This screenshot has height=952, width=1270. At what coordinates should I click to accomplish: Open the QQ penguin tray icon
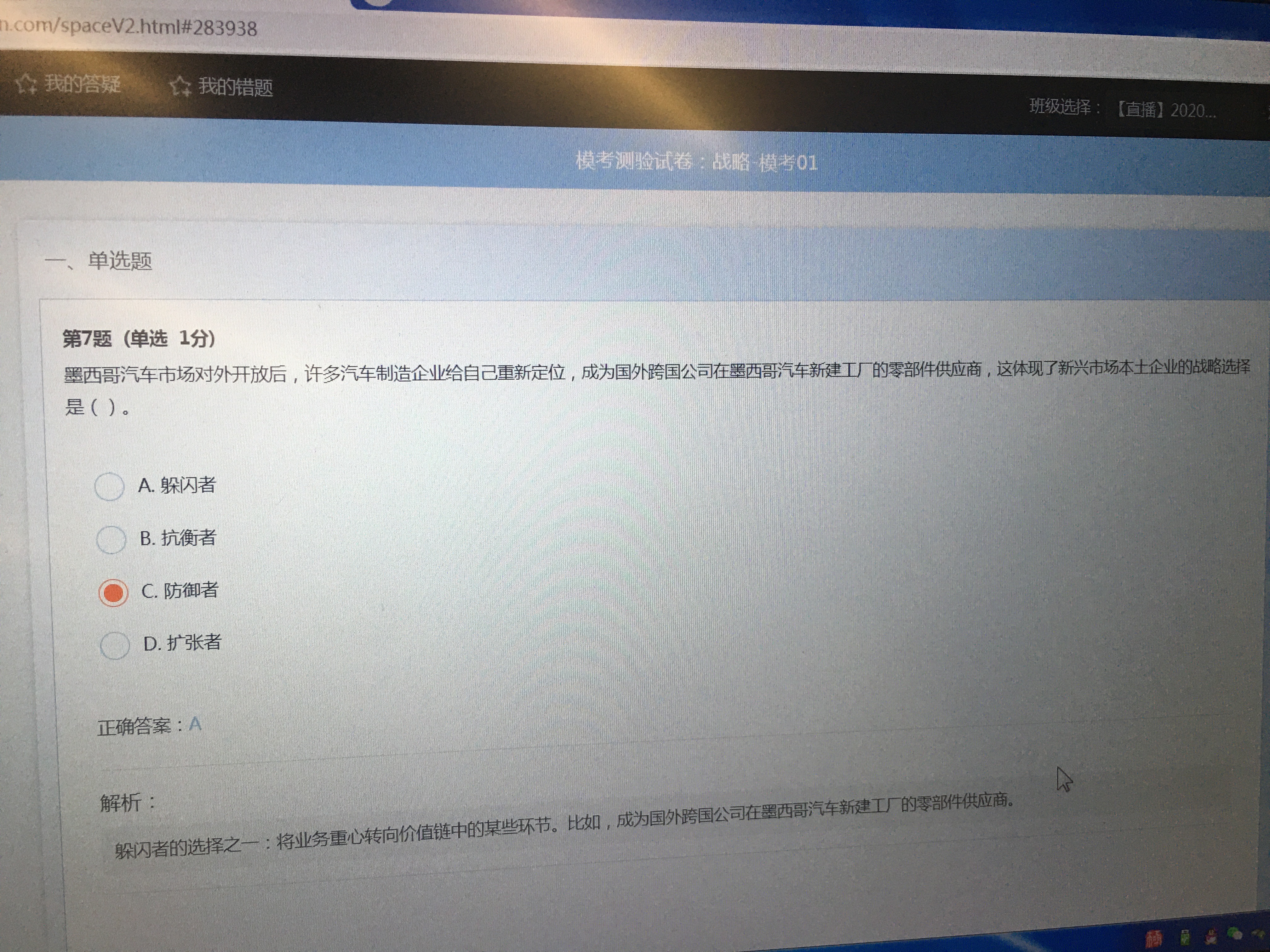pyautogui.click(x=1210, y=937)
